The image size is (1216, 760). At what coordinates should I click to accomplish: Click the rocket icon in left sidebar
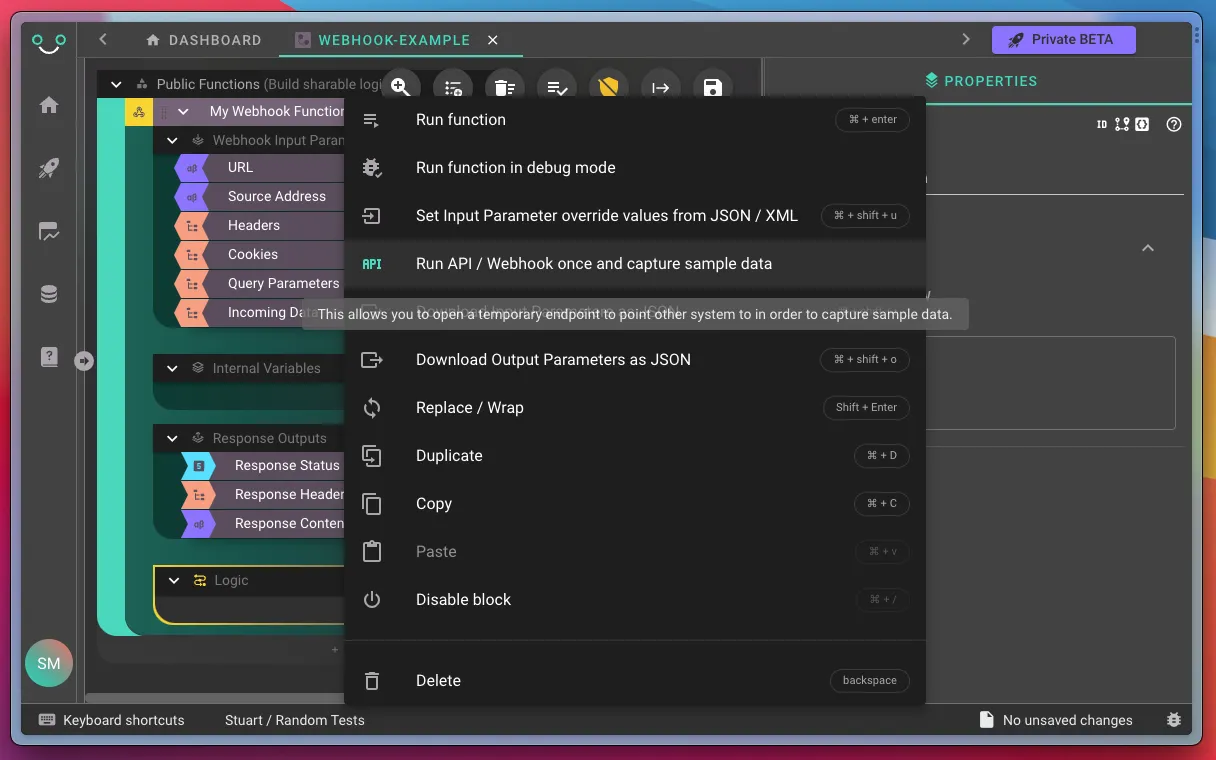click(x=49, y=168)
